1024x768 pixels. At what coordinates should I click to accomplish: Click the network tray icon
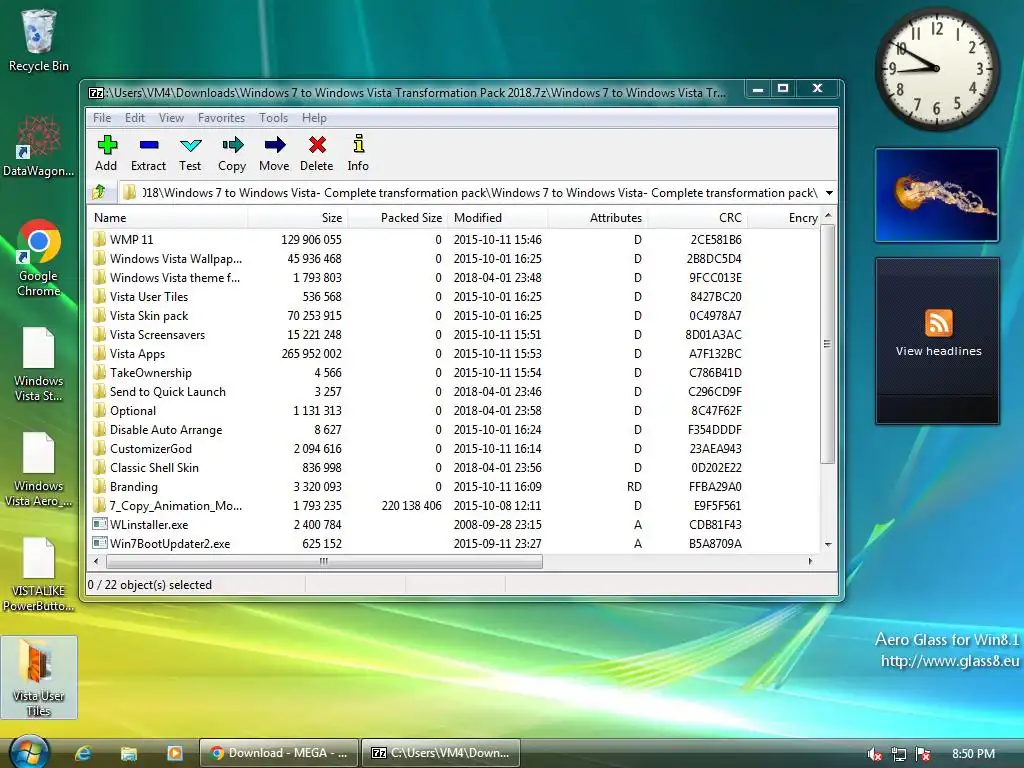(899, 754)
